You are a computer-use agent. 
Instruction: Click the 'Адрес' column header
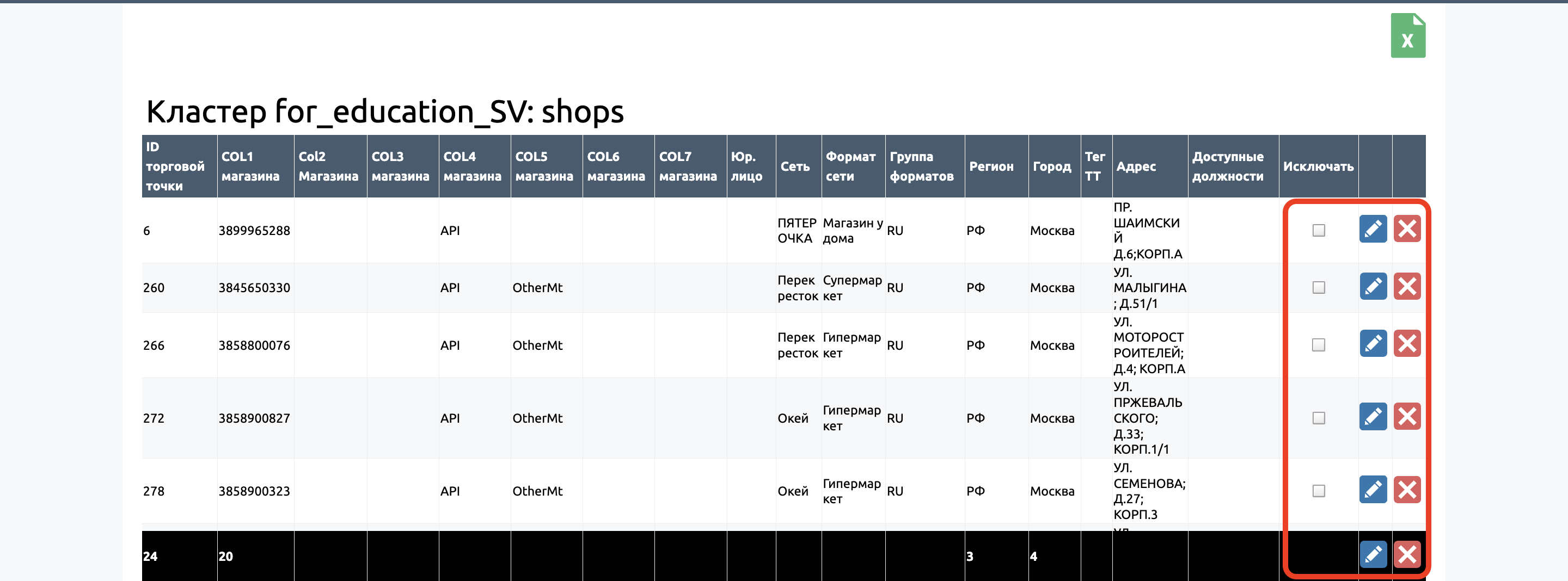tap(1135, 166)
